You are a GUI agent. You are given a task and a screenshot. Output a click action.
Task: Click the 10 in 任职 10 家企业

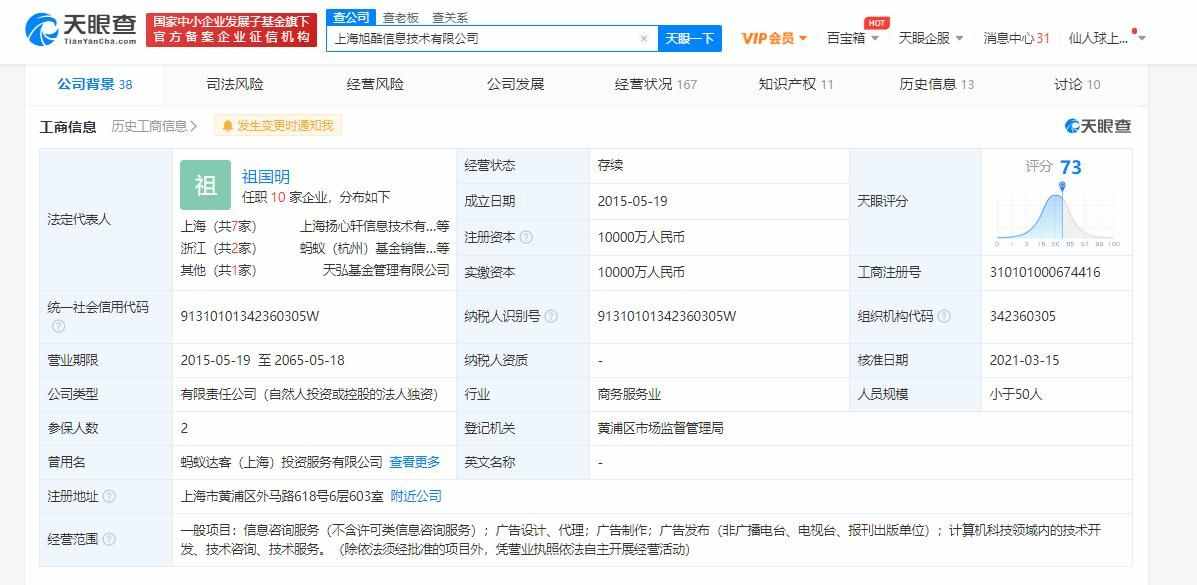(x=278, y=197)
